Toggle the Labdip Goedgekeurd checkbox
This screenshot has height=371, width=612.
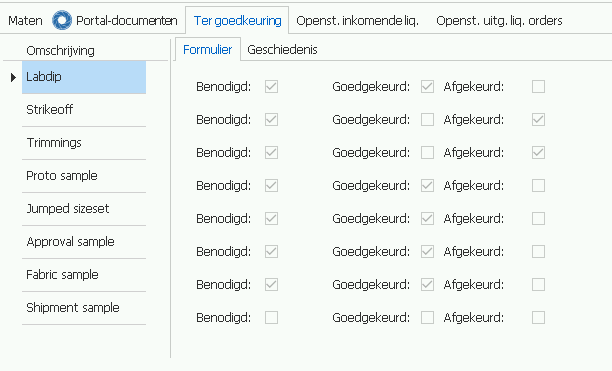427,87
